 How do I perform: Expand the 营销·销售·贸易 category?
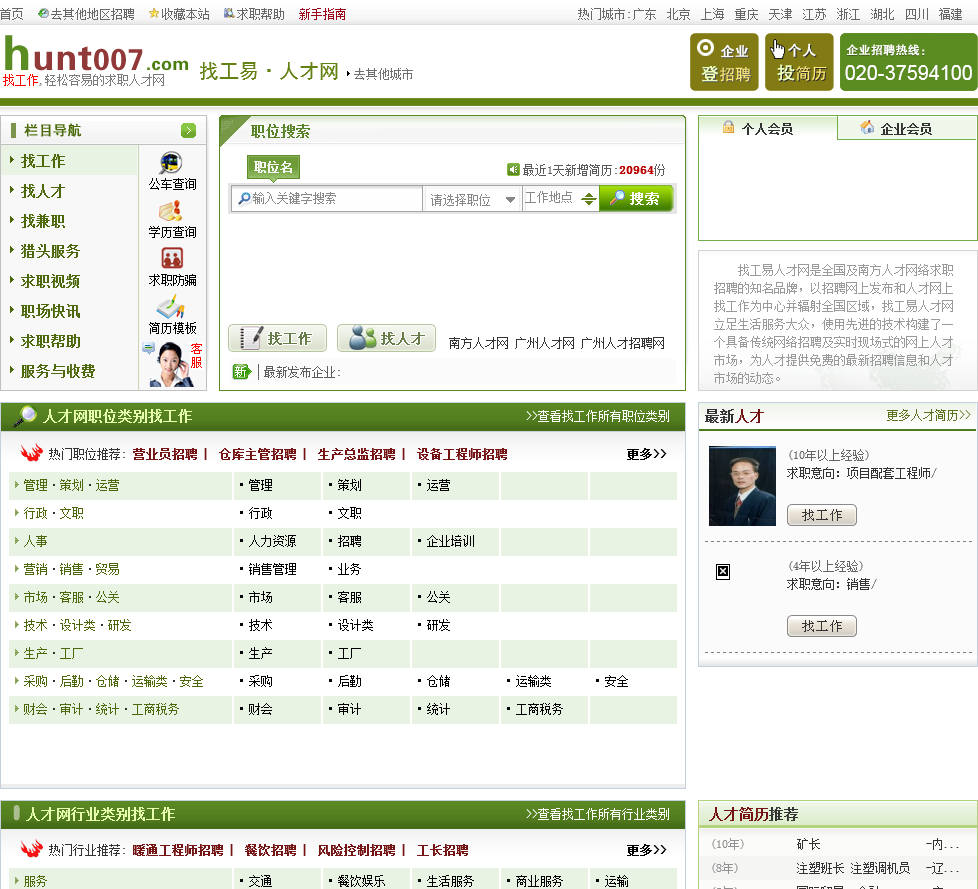(71, 570)
